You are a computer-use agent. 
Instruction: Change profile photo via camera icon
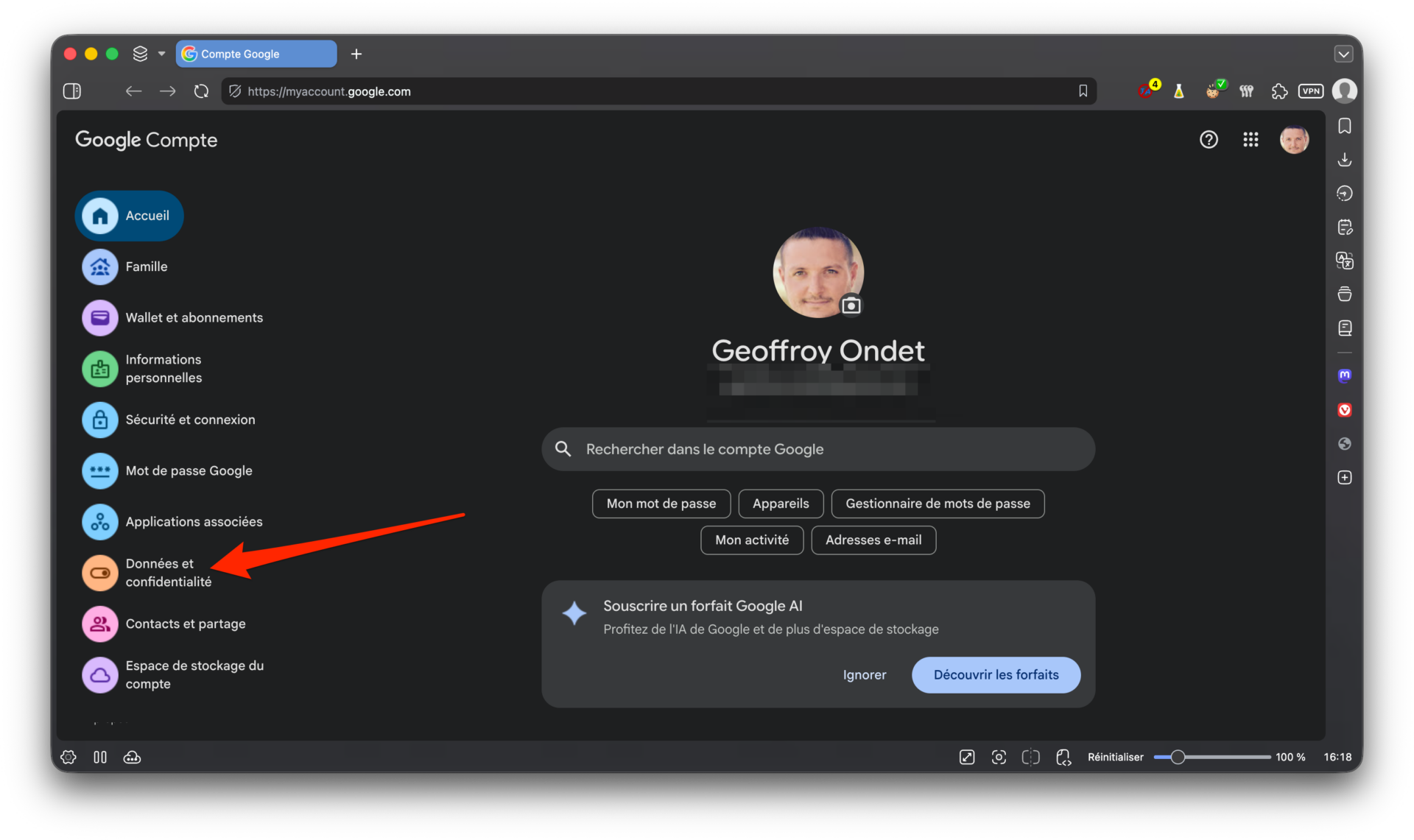[x=851, y=305]
